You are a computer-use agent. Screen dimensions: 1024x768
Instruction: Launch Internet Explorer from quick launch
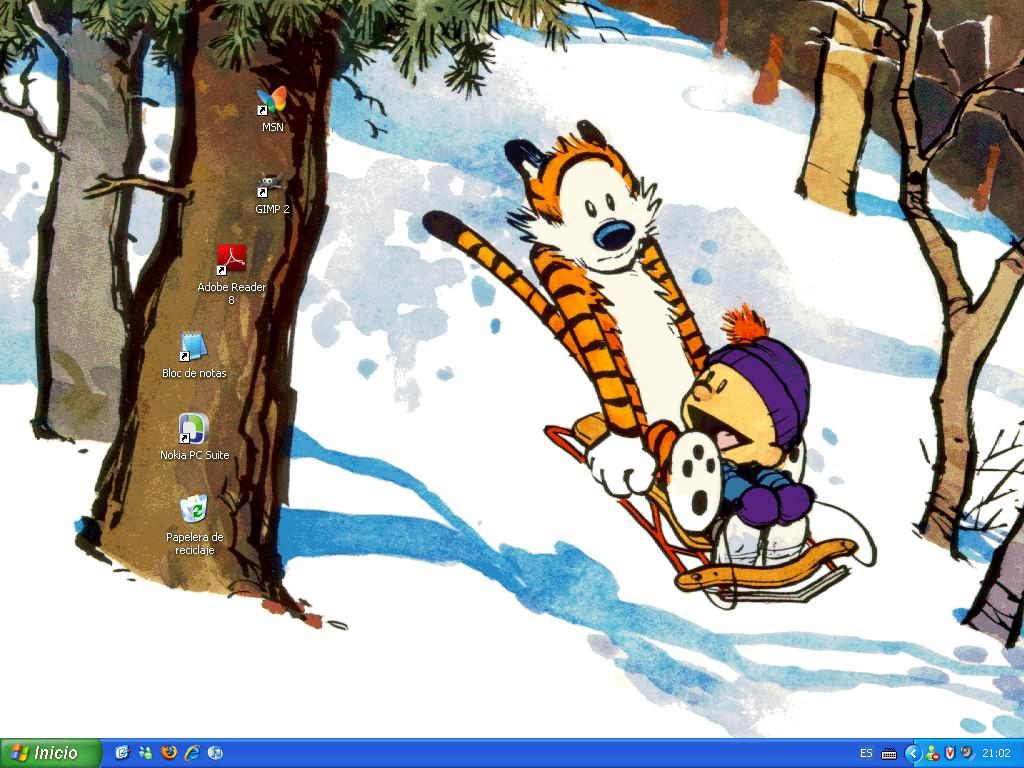pyautogui.click(x=192, y=753)
